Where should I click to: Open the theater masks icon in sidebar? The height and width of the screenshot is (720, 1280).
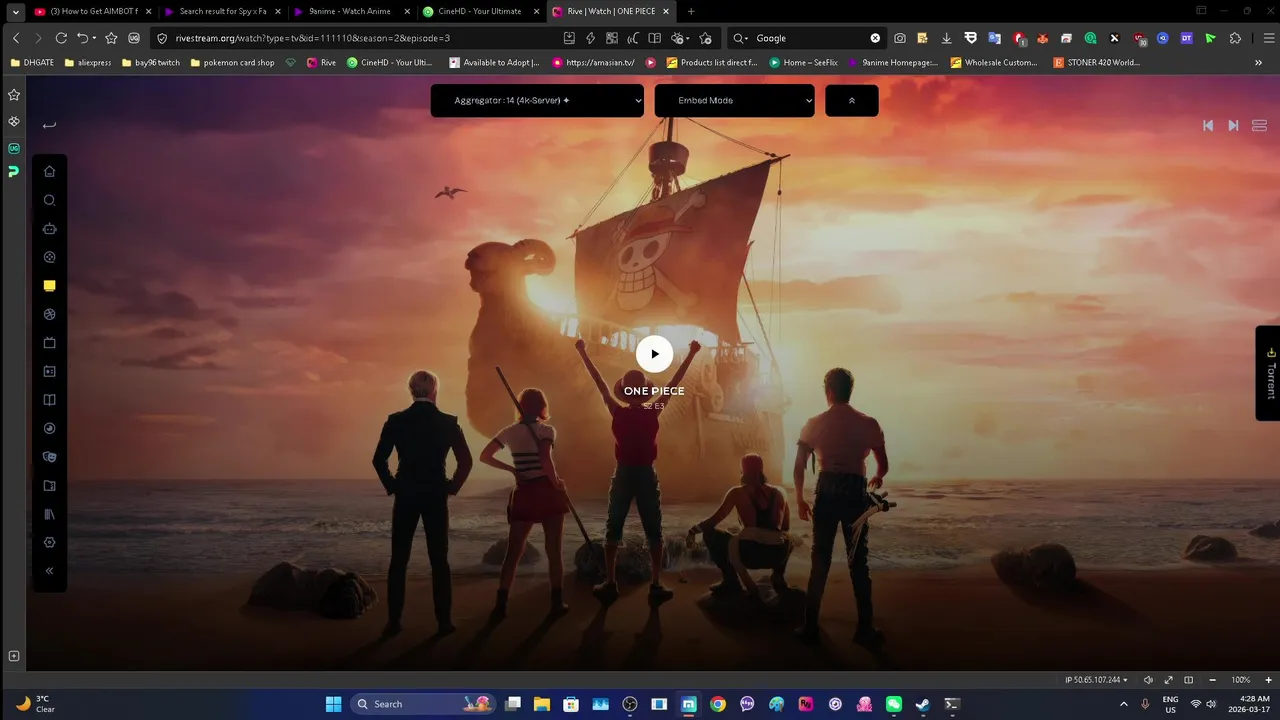[x=49, y=457]
